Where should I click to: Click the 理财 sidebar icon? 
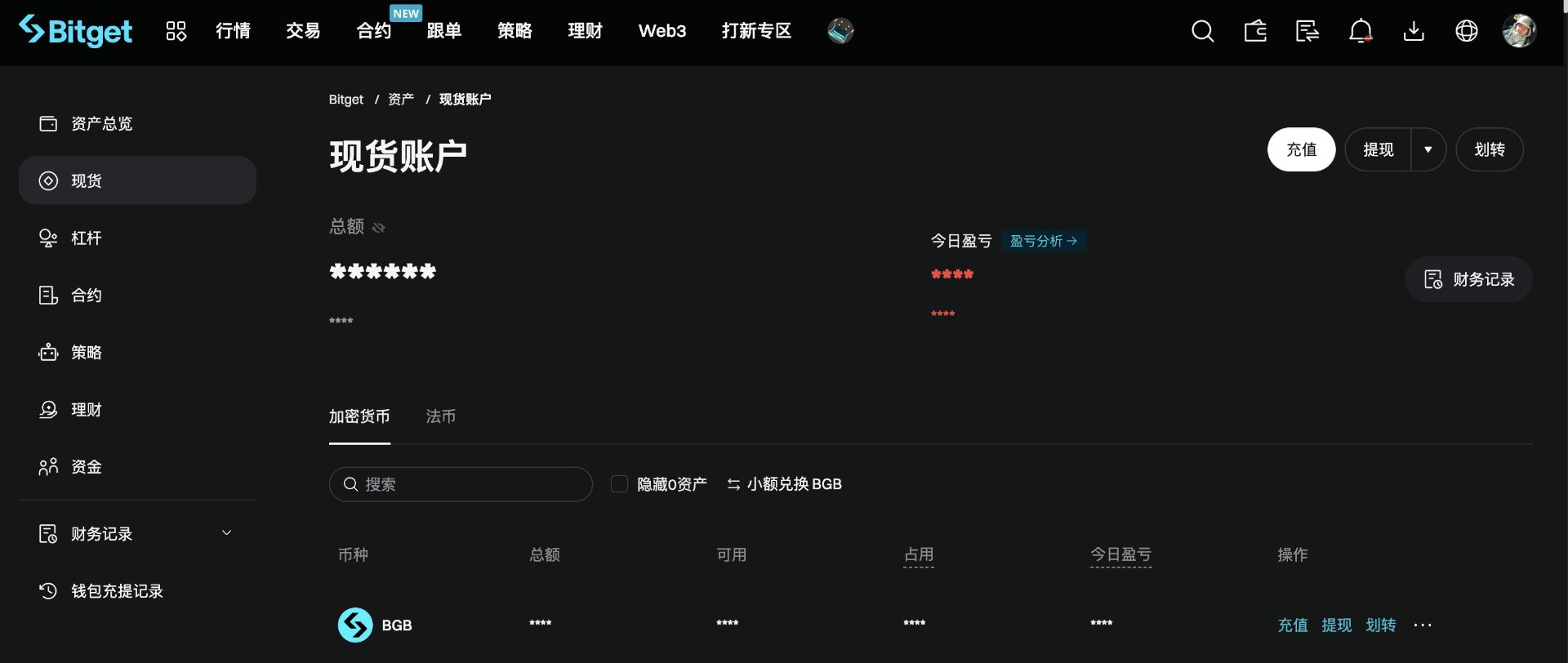pos(48,409)
